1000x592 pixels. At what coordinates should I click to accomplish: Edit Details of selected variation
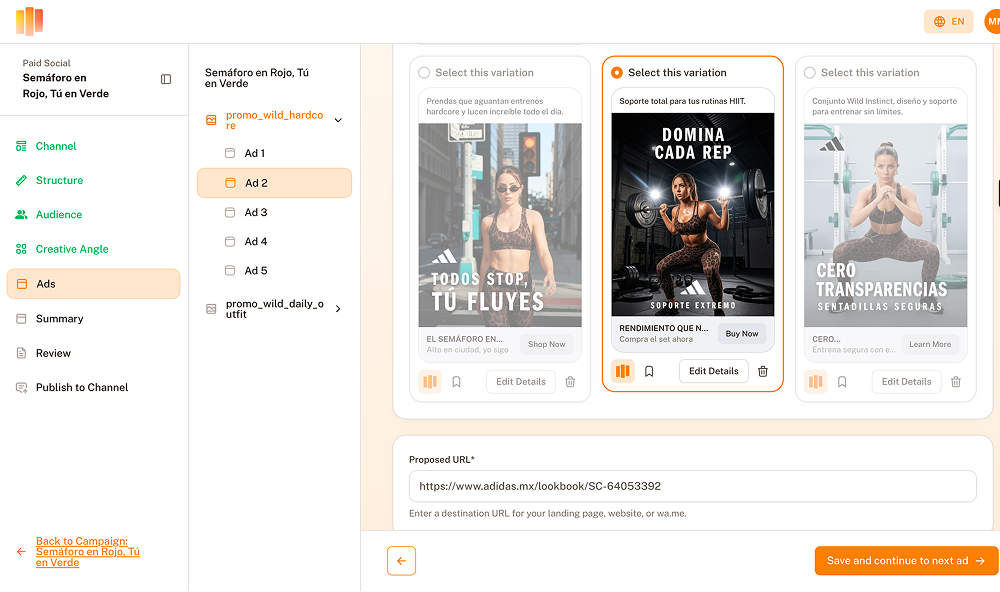coord(714,371)
